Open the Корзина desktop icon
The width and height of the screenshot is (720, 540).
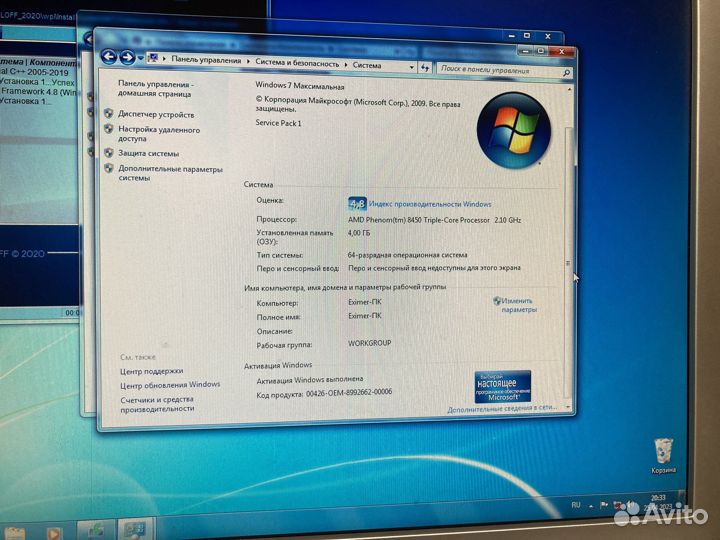pos(664,456)
